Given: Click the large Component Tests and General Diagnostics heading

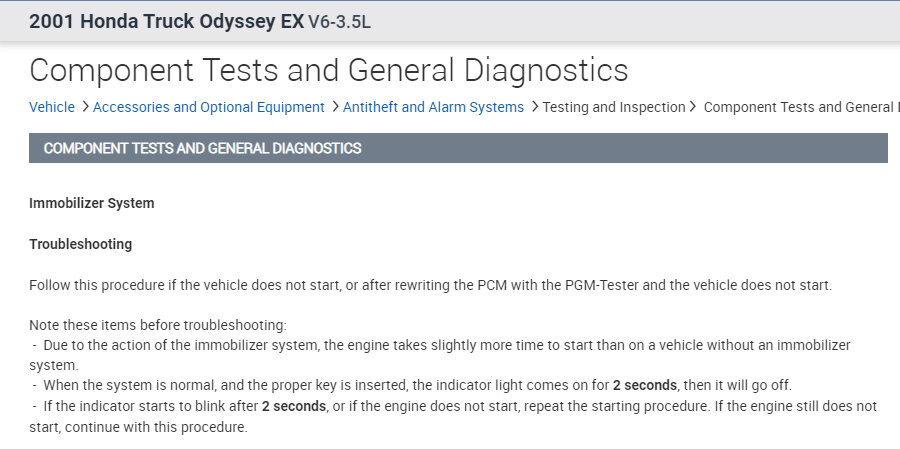Looking at the screenshot, I should click(x=328, y=70).
